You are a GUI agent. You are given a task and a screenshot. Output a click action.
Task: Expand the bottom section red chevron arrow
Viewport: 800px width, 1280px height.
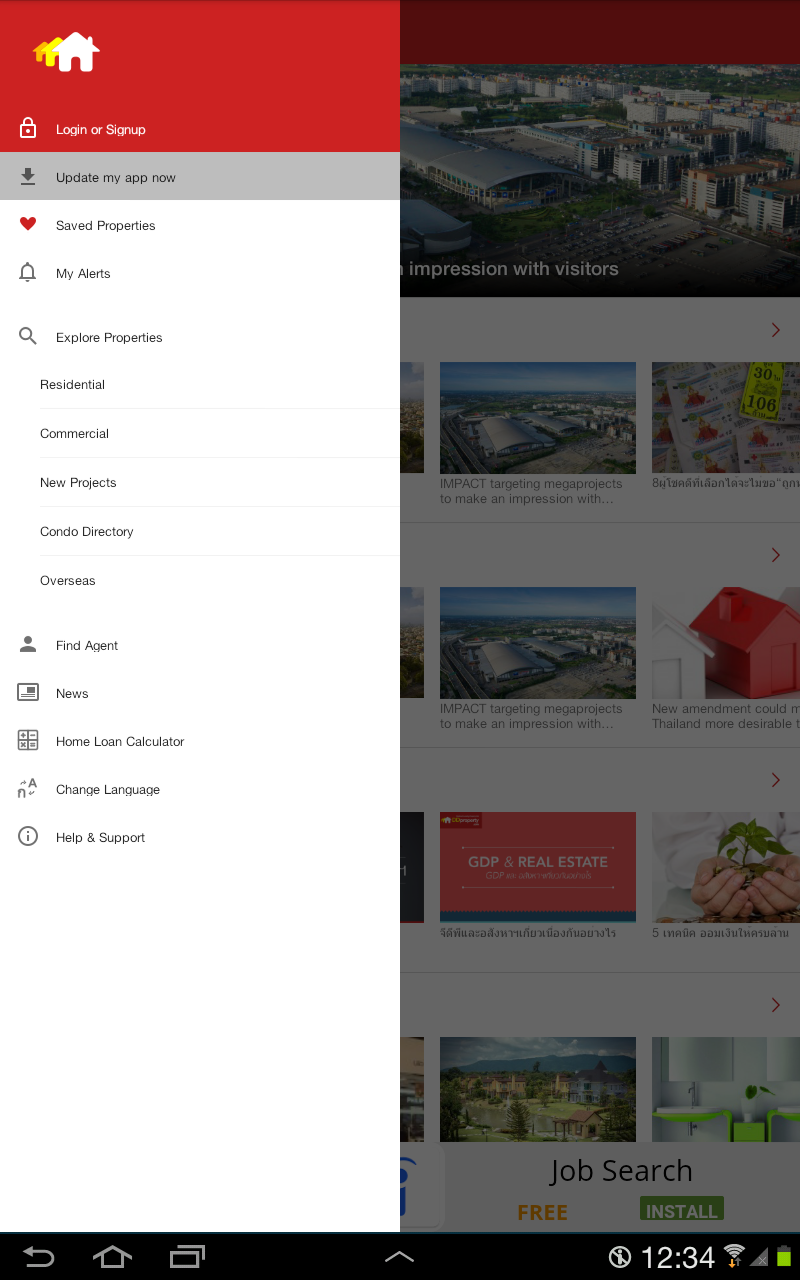[776, 1005]
